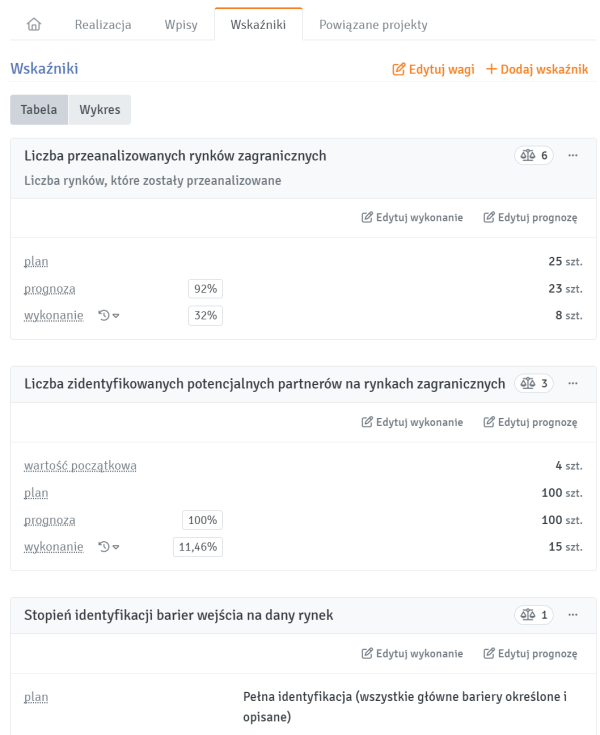Edit prognozę for potential partners indicator
The height and width of the screenshot is (735, 600).
pyautogui.click(x=531, y=423)
